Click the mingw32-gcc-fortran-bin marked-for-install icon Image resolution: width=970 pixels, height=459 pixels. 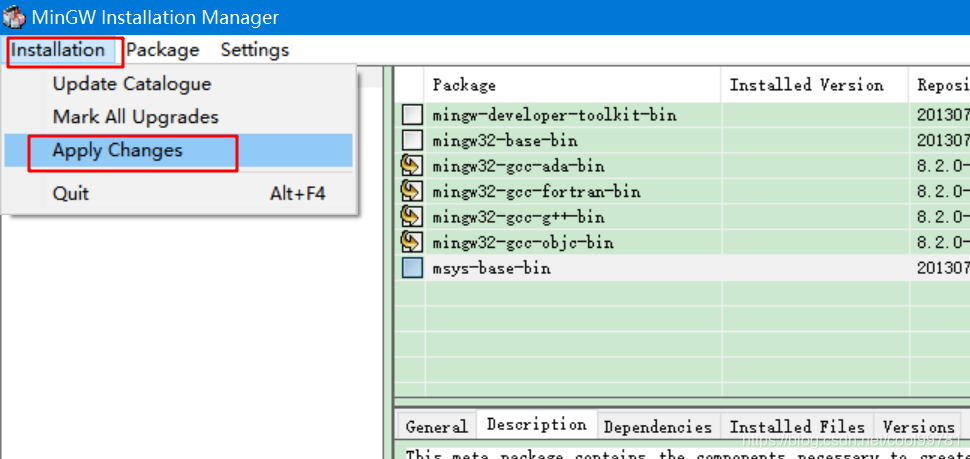412,191
